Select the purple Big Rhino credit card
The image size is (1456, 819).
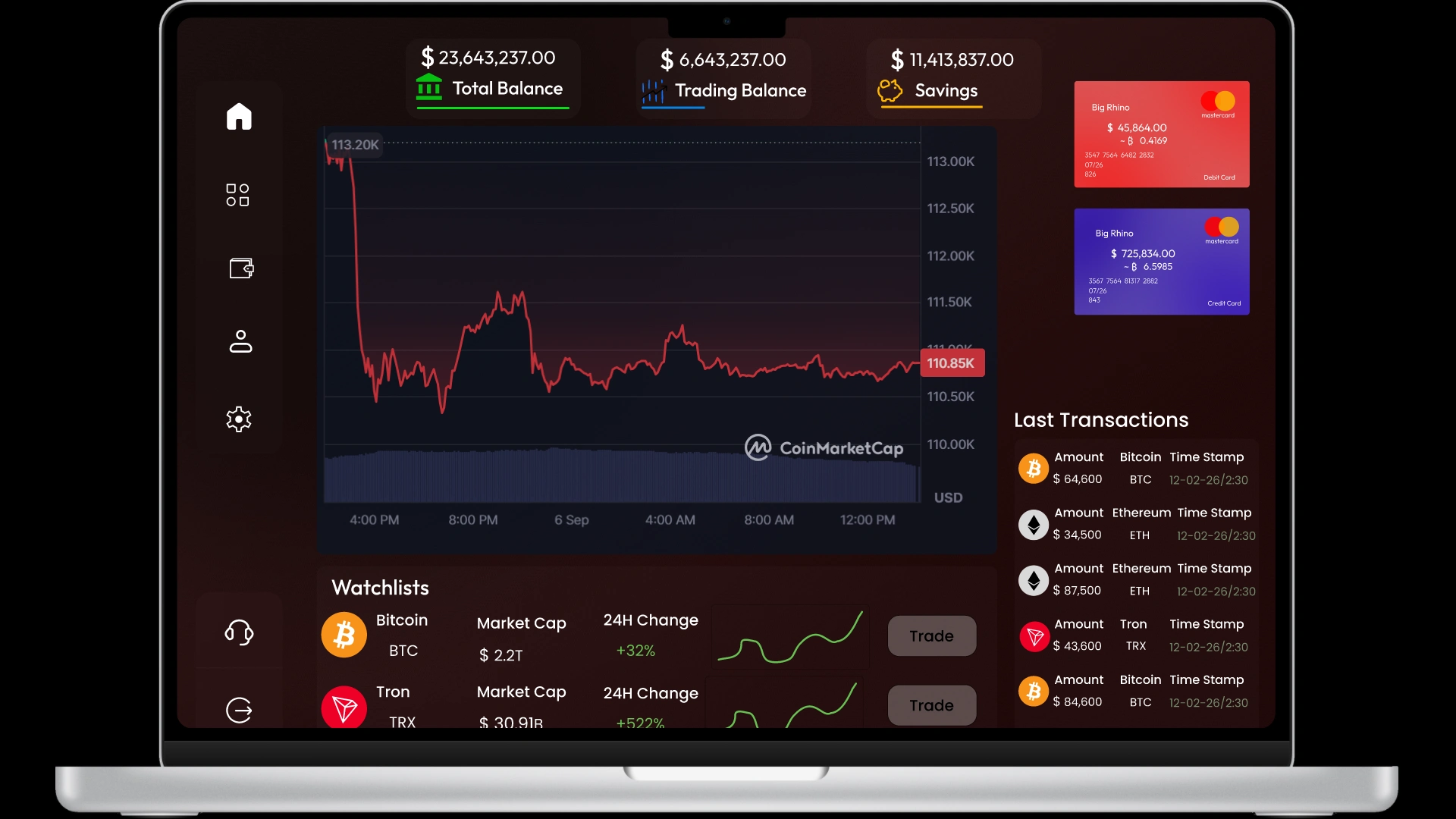pyautogui.click(x=1161, y=262)
